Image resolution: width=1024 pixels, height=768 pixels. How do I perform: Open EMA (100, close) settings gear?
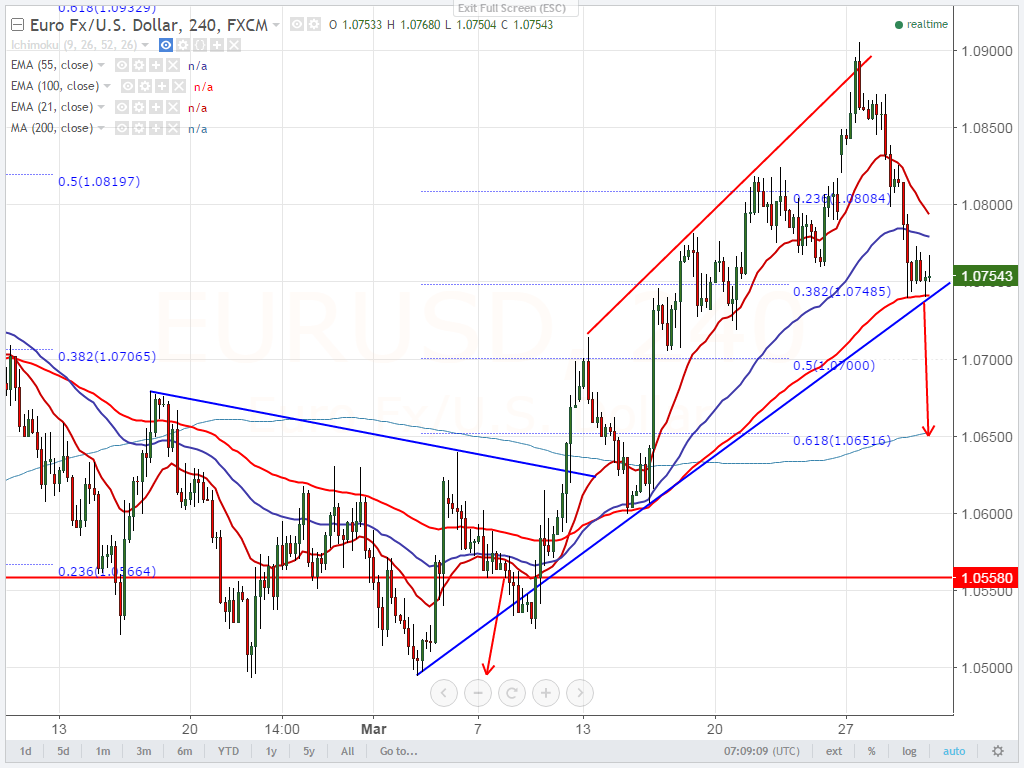point(145,86)
